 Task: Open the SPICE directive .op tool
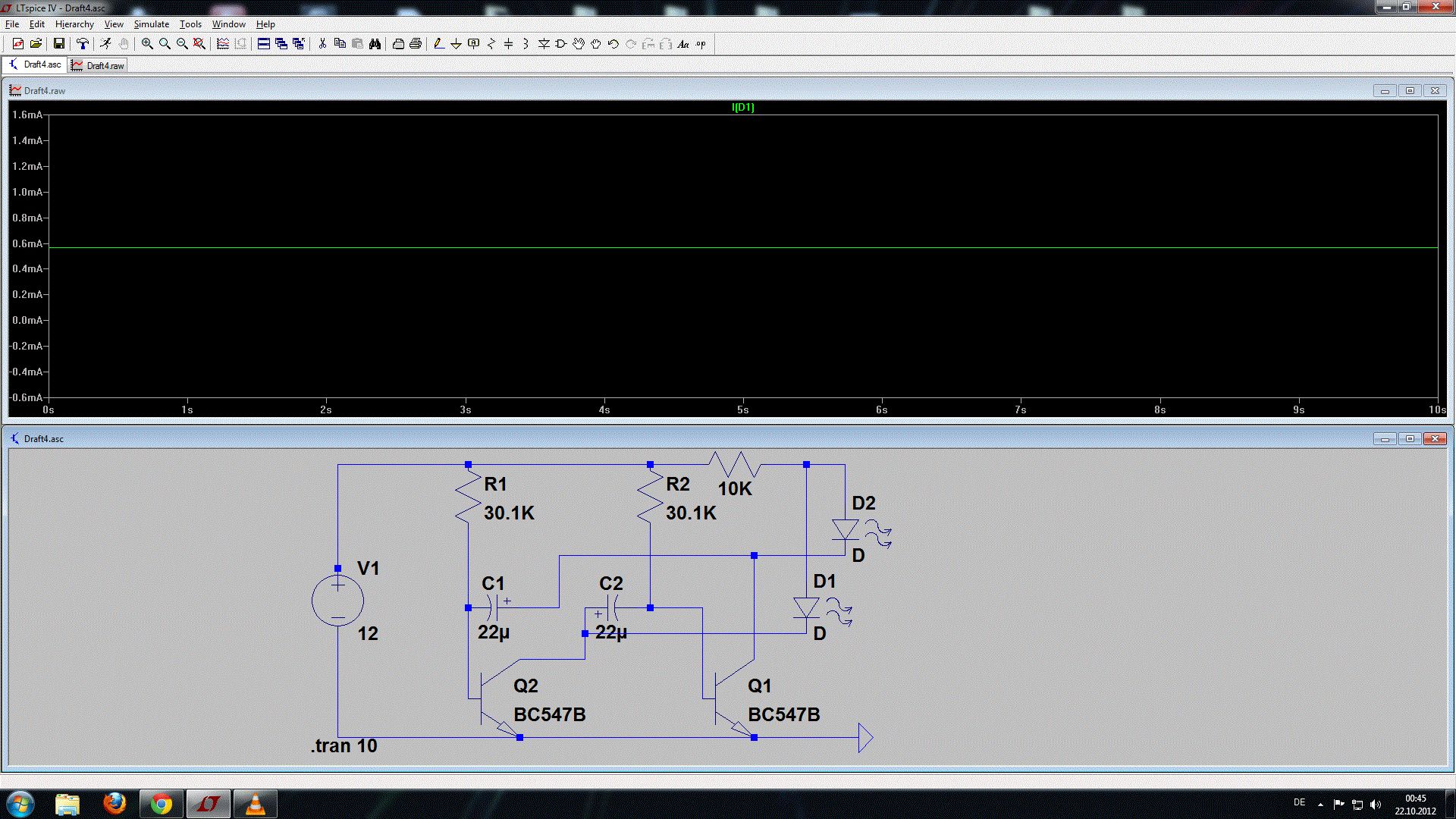coord(701,44)
